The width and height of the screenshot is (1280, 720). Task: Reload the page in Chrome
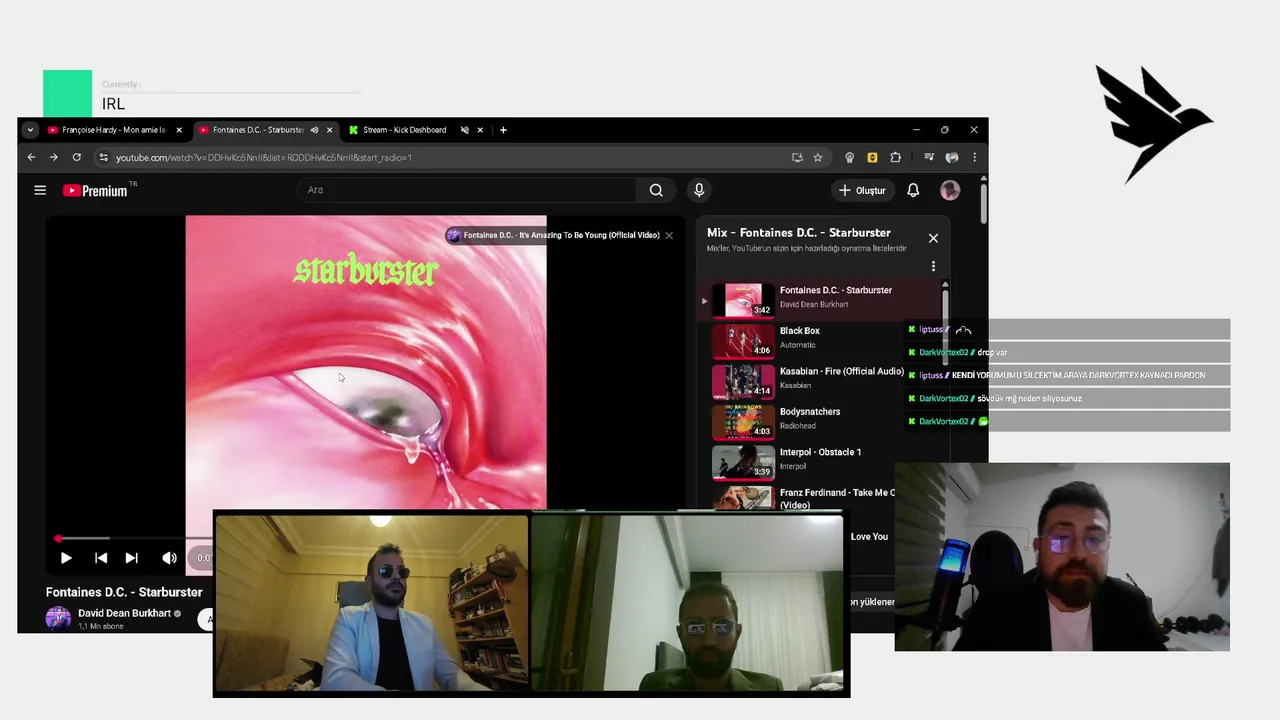pyautogui.click(x=76, y=157)
